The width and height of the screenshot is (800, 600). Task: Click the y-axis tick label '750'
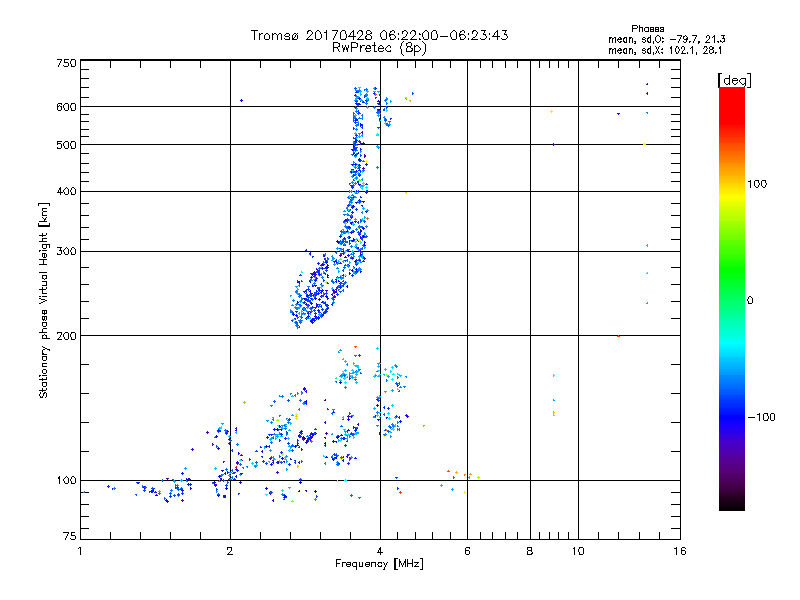[66, 63]
